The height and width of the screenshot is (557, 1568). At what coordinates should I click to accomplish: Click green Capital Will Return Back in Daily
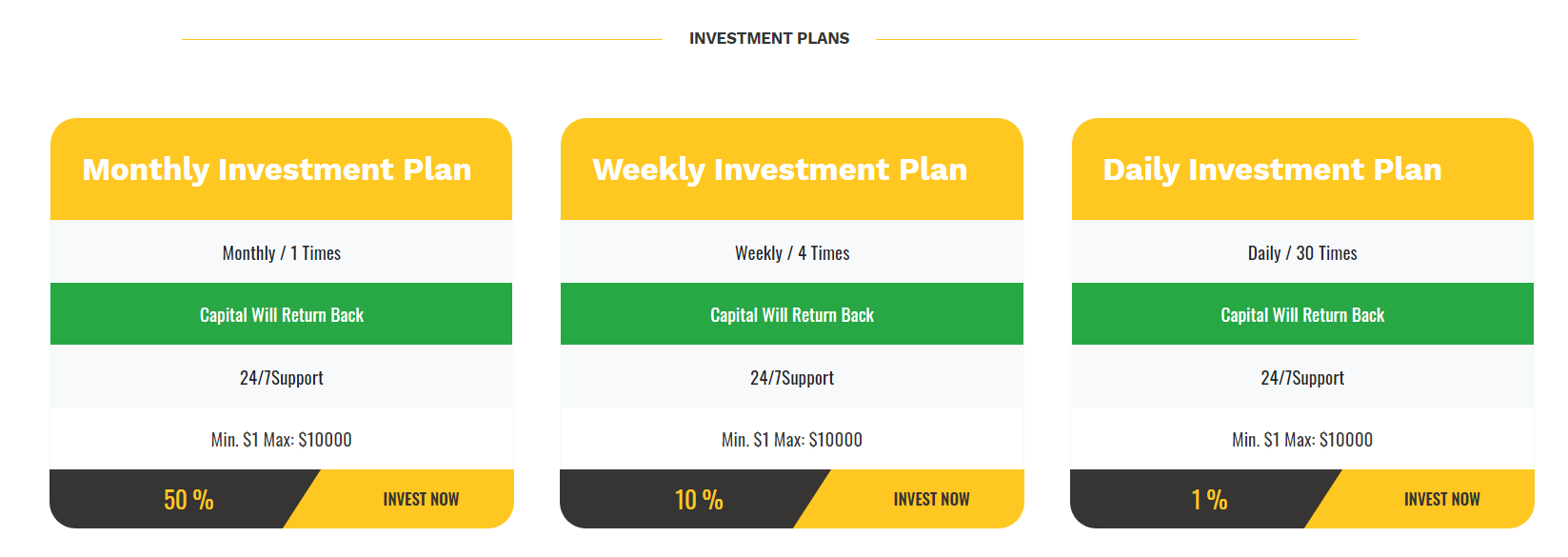pyautogui.click(x=1302, y=314)
